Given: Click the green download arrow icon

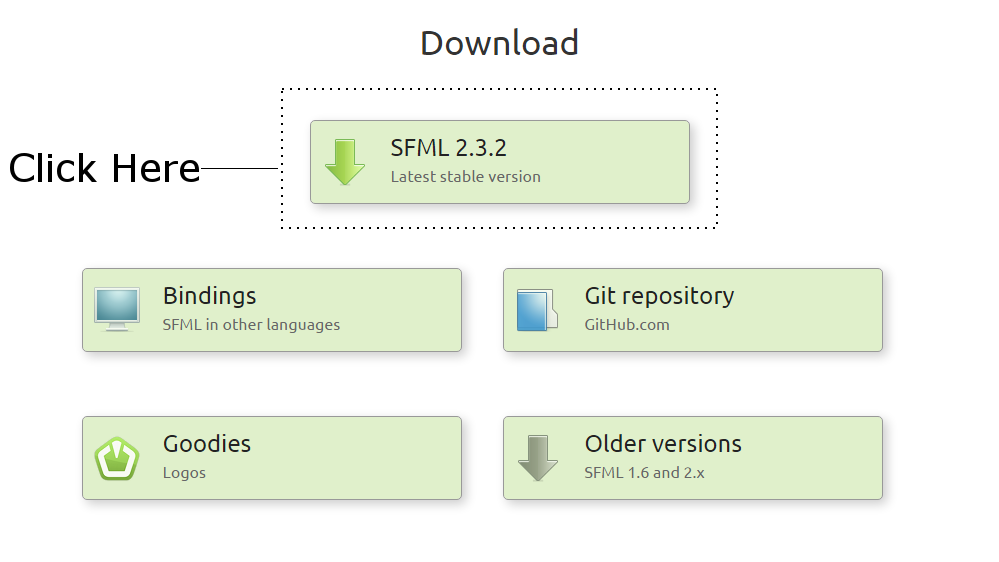Looking at the screenshot, I should pos(345,162).
